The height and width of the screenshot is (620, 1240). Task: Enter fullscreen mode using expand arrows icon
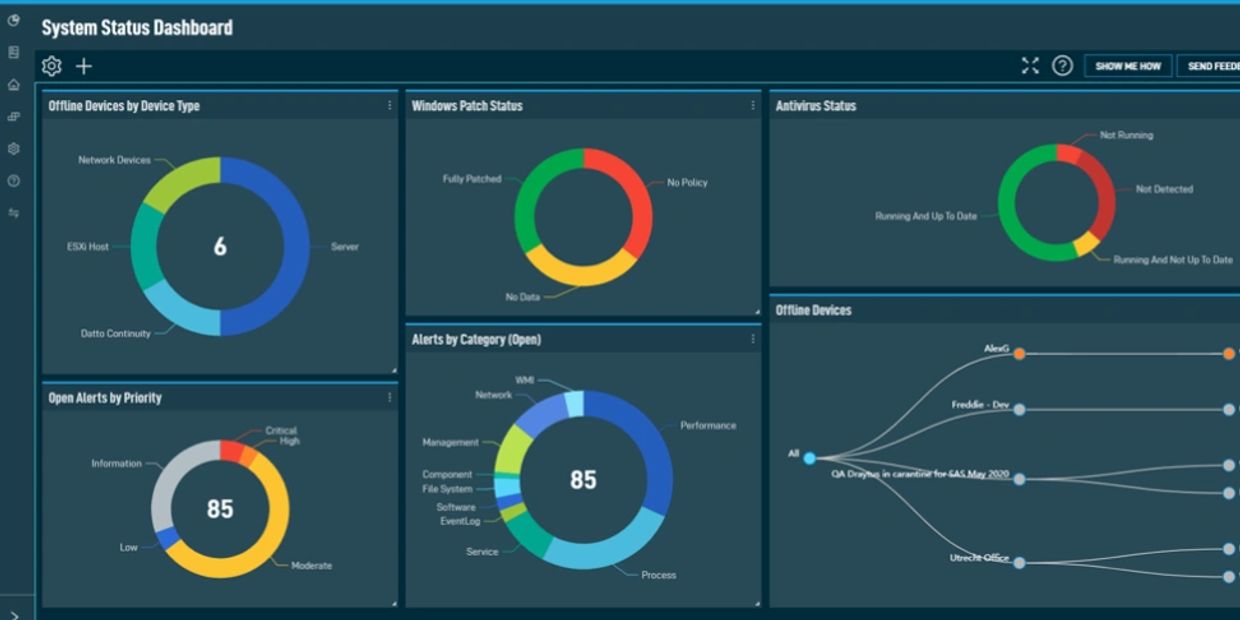pos(1030,66)
